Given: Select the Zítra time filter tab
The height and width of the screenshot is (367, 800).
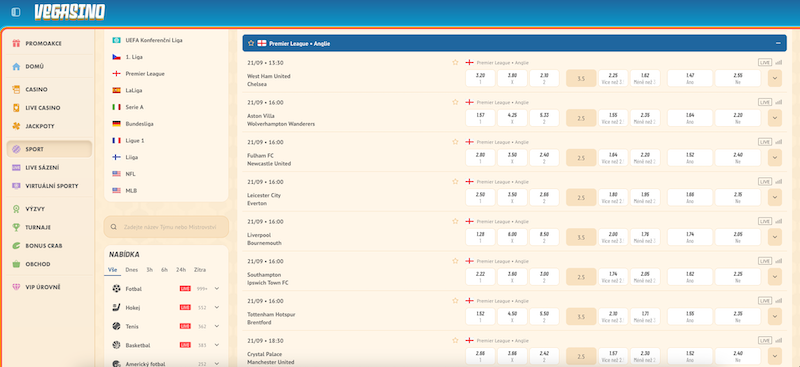Looking at the screenshot, I should coord(200,270).
